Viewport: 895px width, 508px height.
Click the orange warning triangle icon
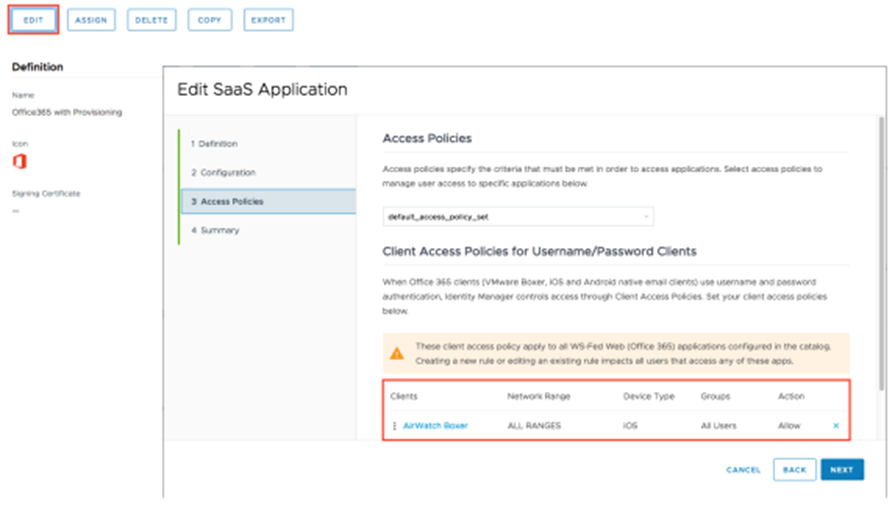coord(397,353)
